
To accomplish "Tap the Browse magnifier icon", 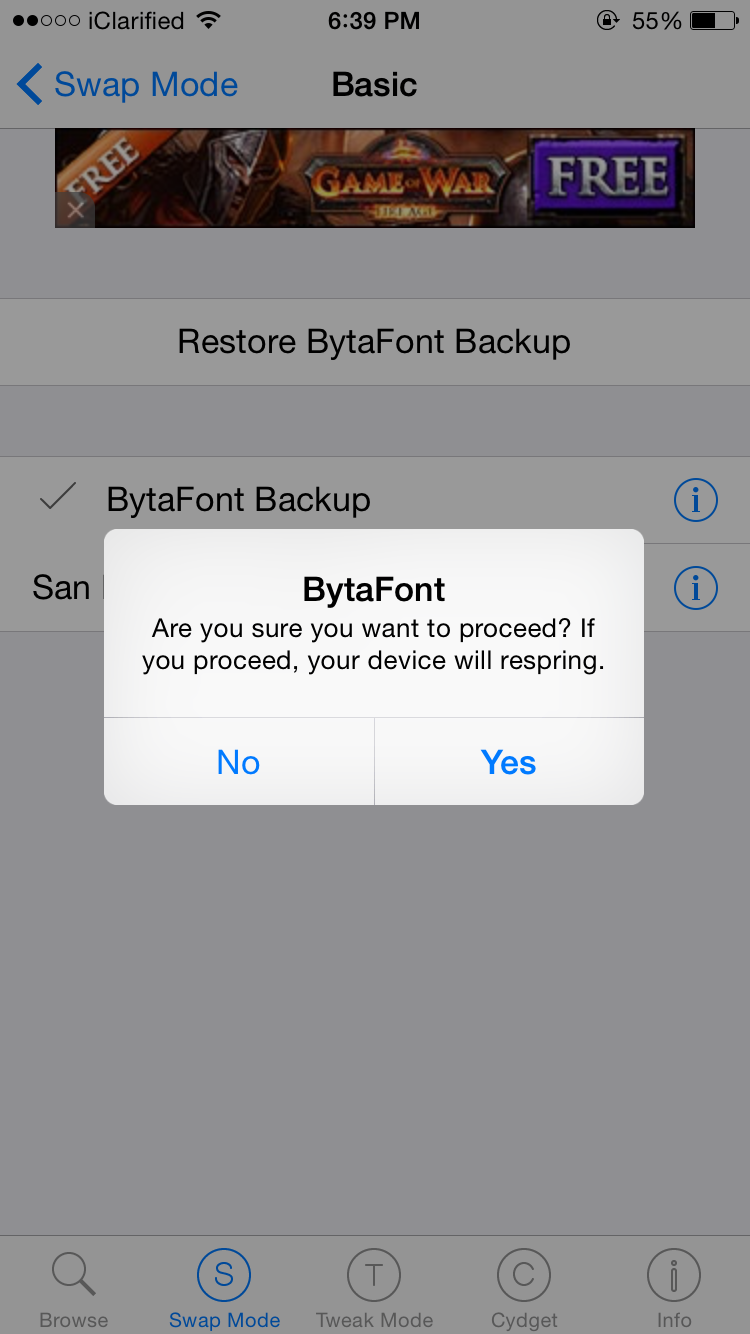I will click(x=73, y=1274).
